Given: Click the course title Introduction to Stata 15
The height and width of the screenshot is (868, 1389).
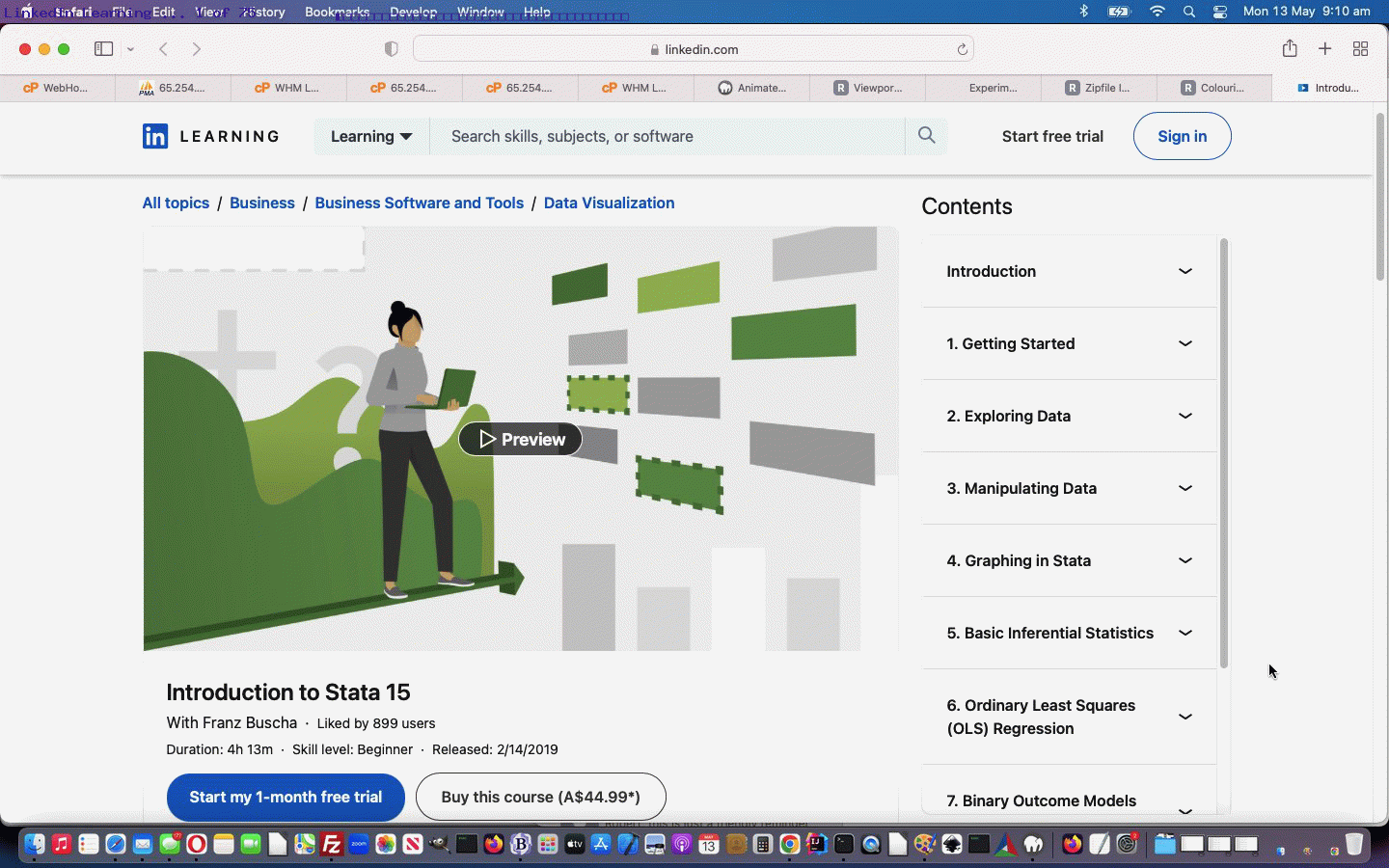Looking at the screenshot, I should click(x=287, y=692).
